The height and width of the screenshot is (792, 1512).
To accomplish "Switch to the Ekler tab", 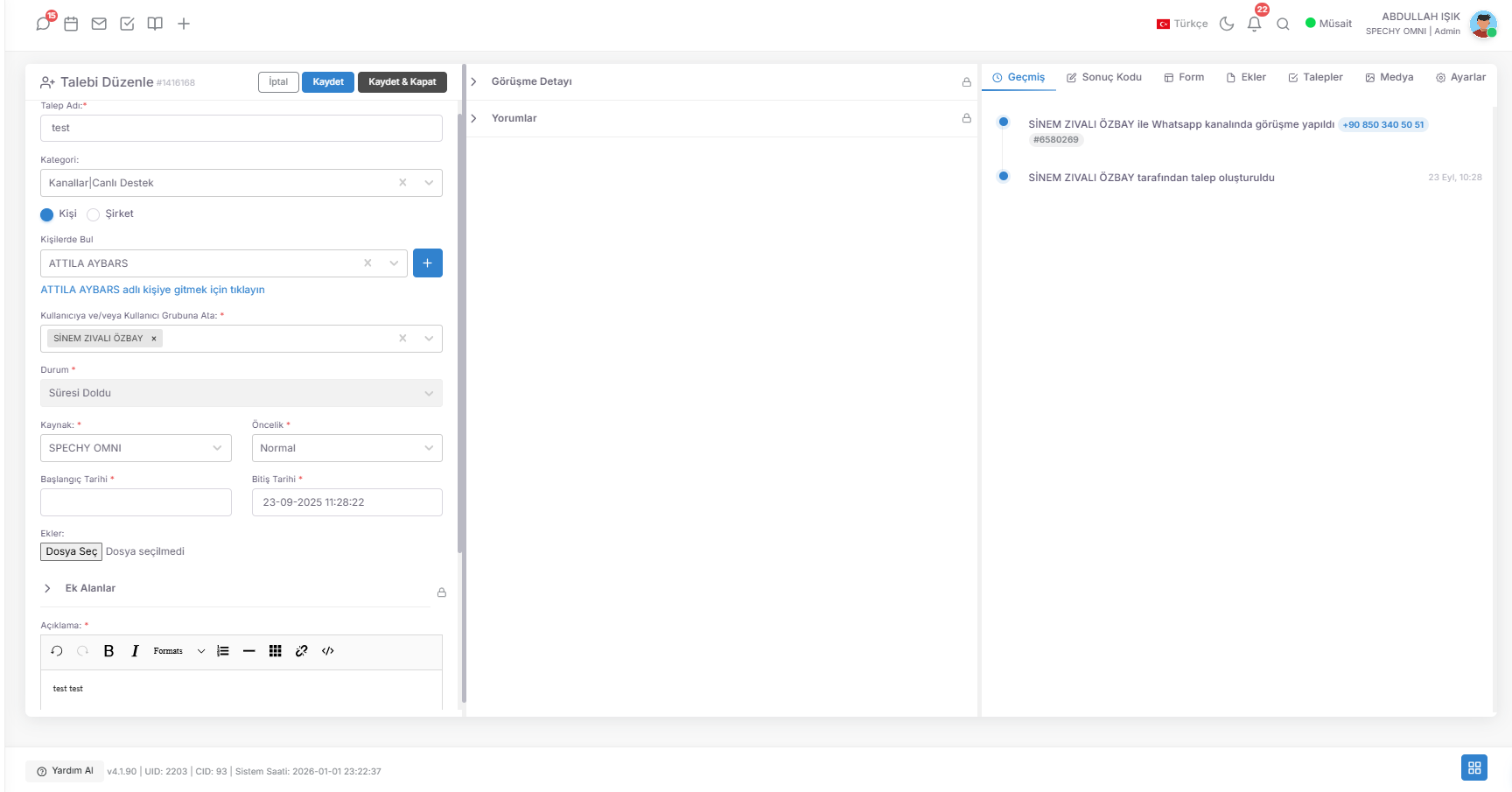I will (x=1246, y=77).
